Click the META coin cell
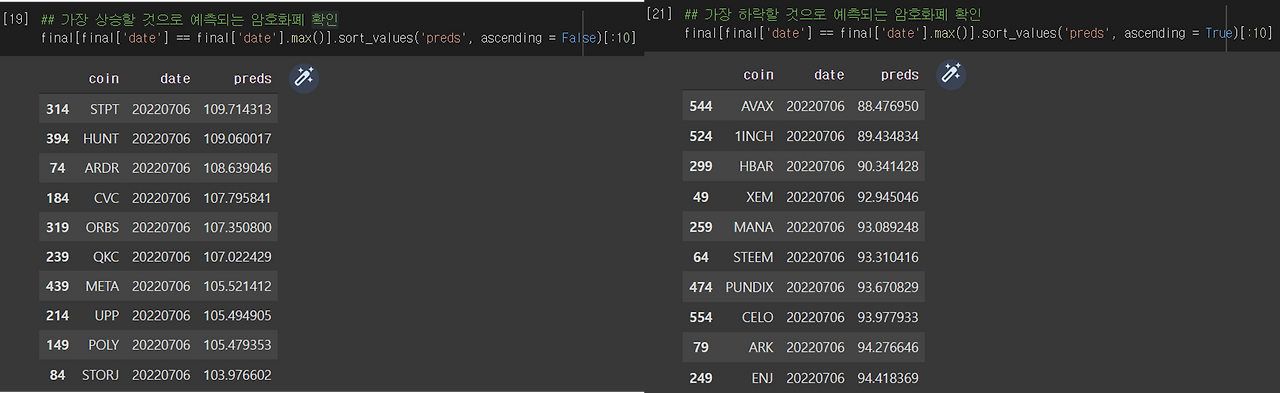This screenshot has width=1280, height=393. [x=102, y=286]
